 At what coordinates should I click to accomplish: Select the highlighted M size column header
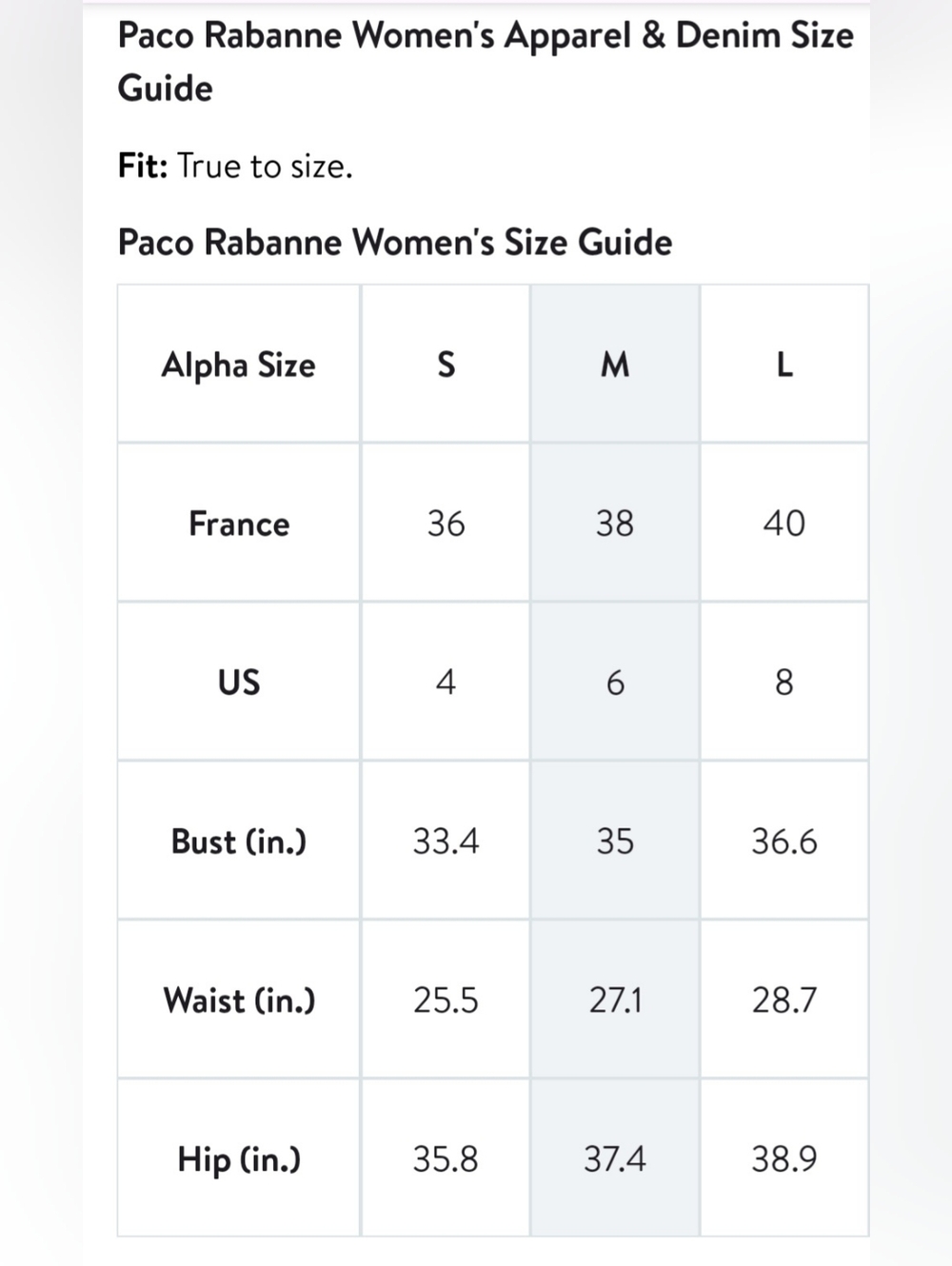pyautogui.click(x=615, y=364)
